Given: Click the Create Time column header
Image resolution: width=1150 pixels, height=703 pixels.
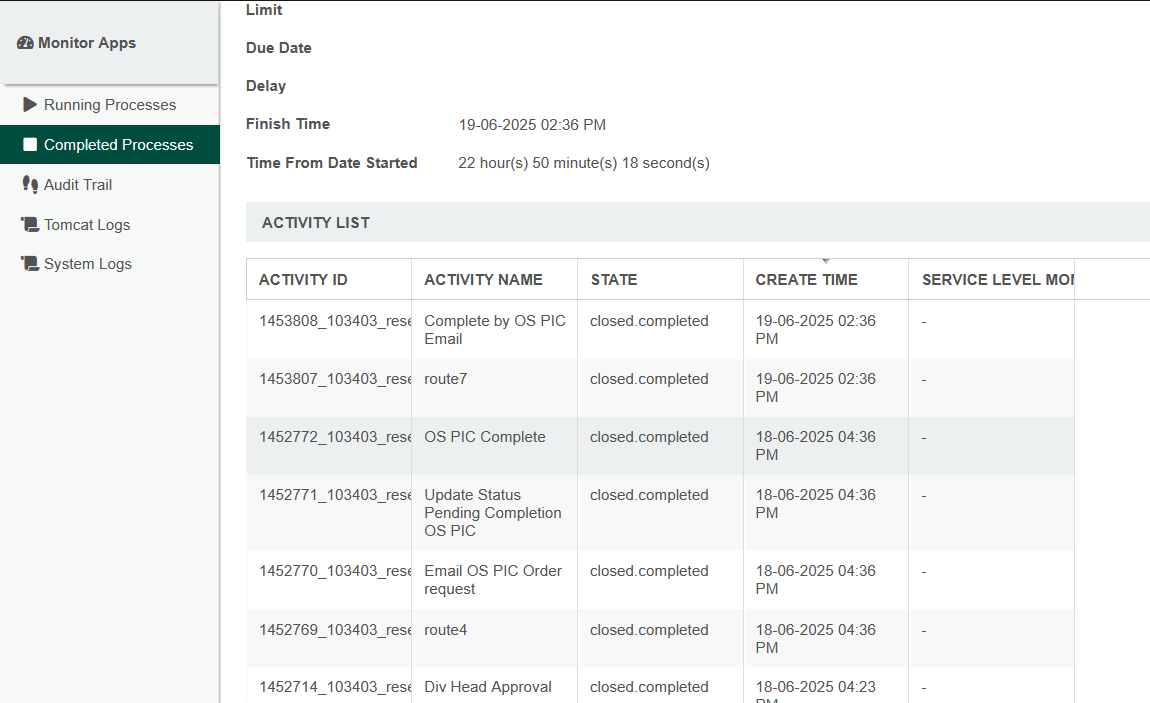Looking at the screenshot, I should tap(806, 280).
